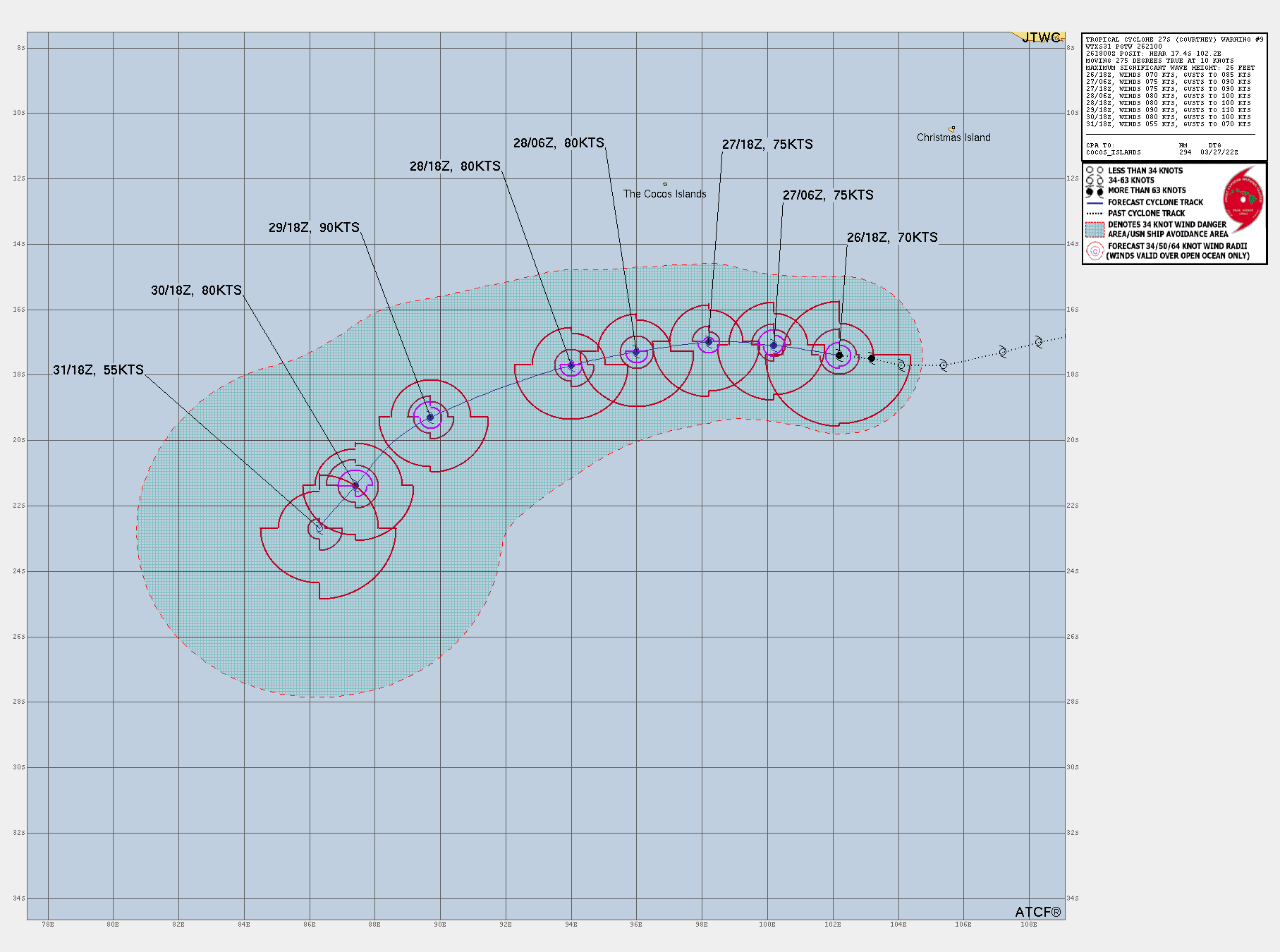Click the 'More than 63 knots' legend symbols

tap(1095, 191)
